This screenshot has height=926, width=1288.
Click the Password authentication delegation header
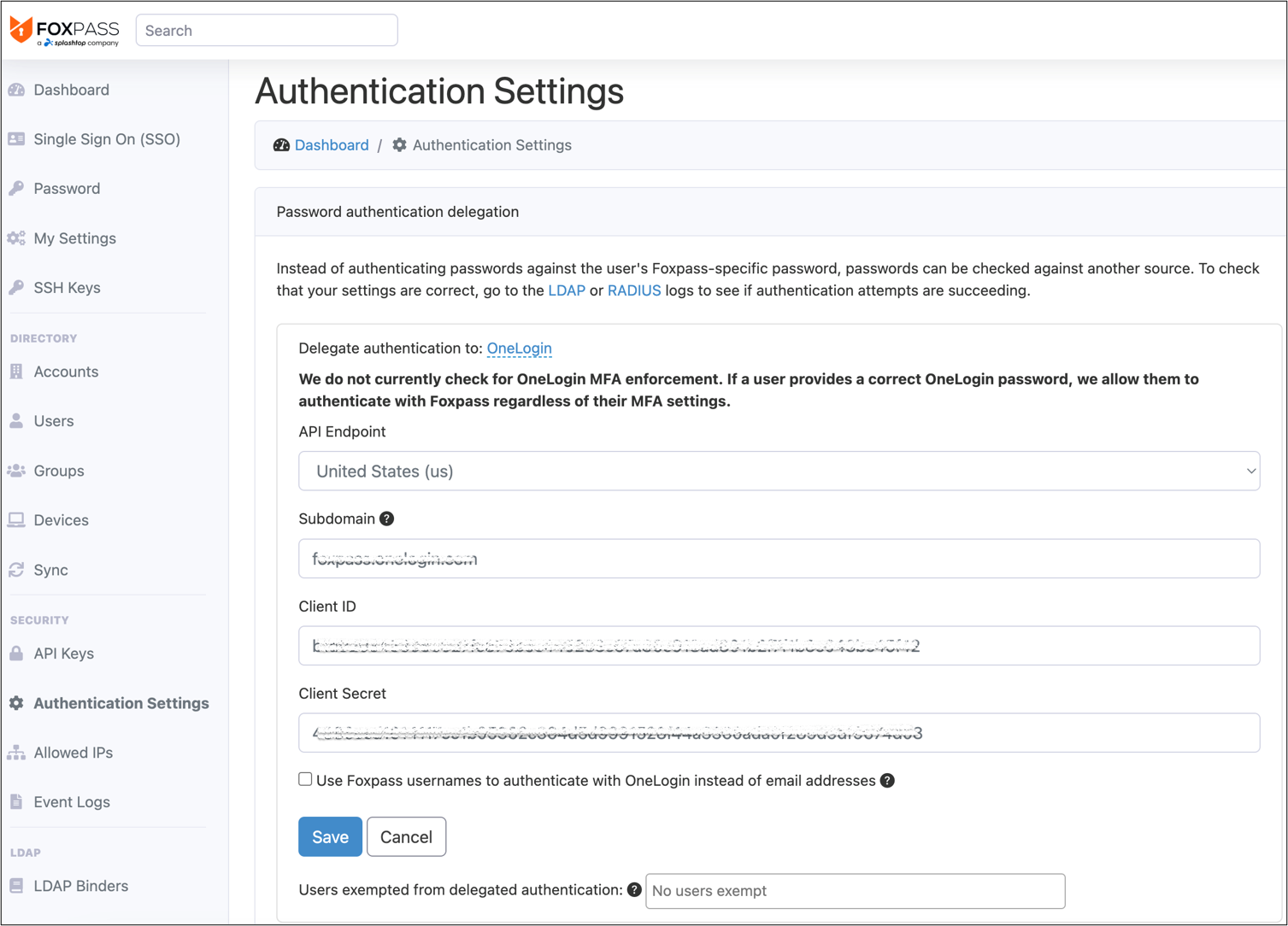[x=397, y=212]
